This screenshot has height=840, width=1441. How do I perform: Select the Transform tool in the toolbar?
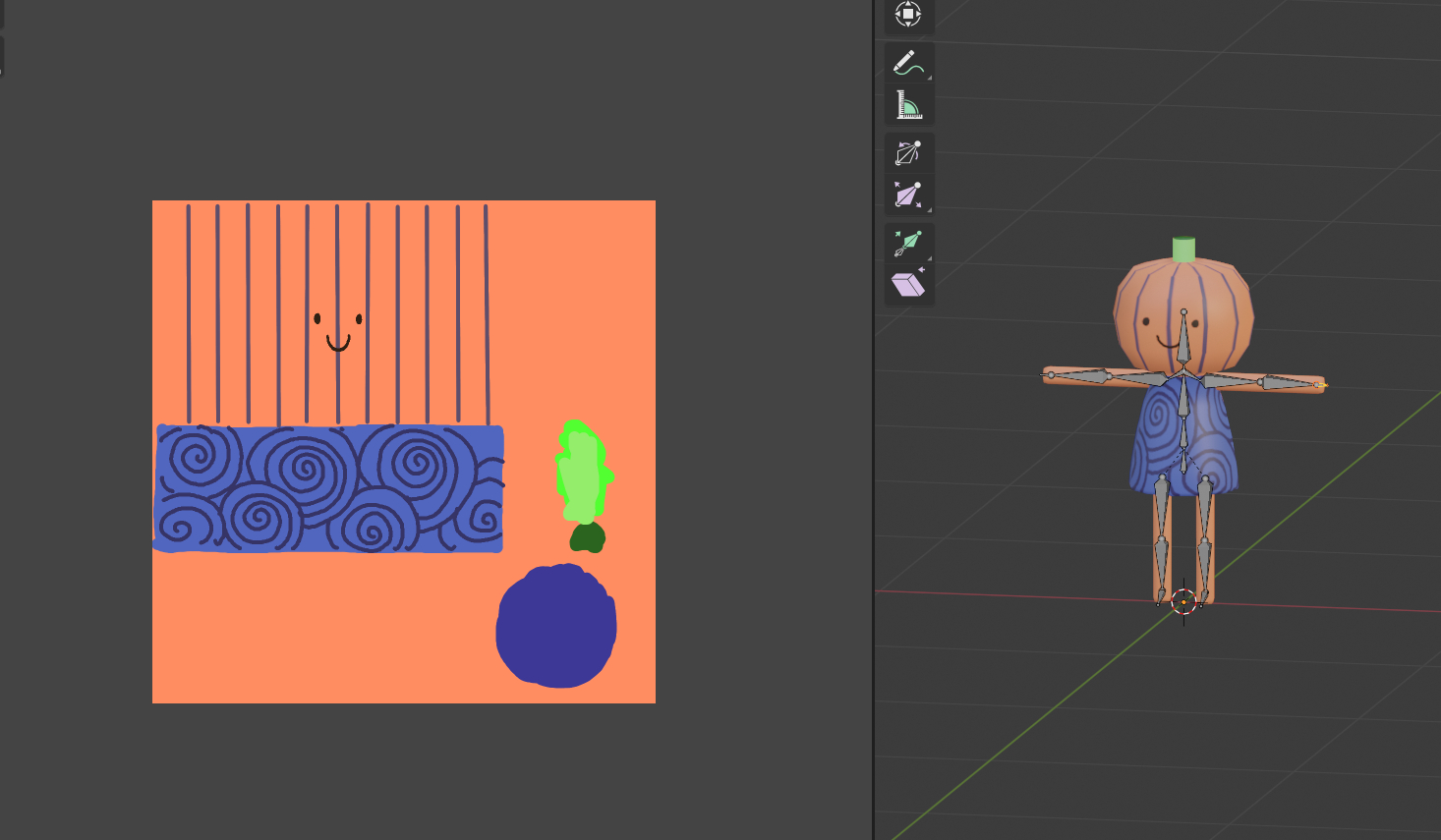(908, 15)
